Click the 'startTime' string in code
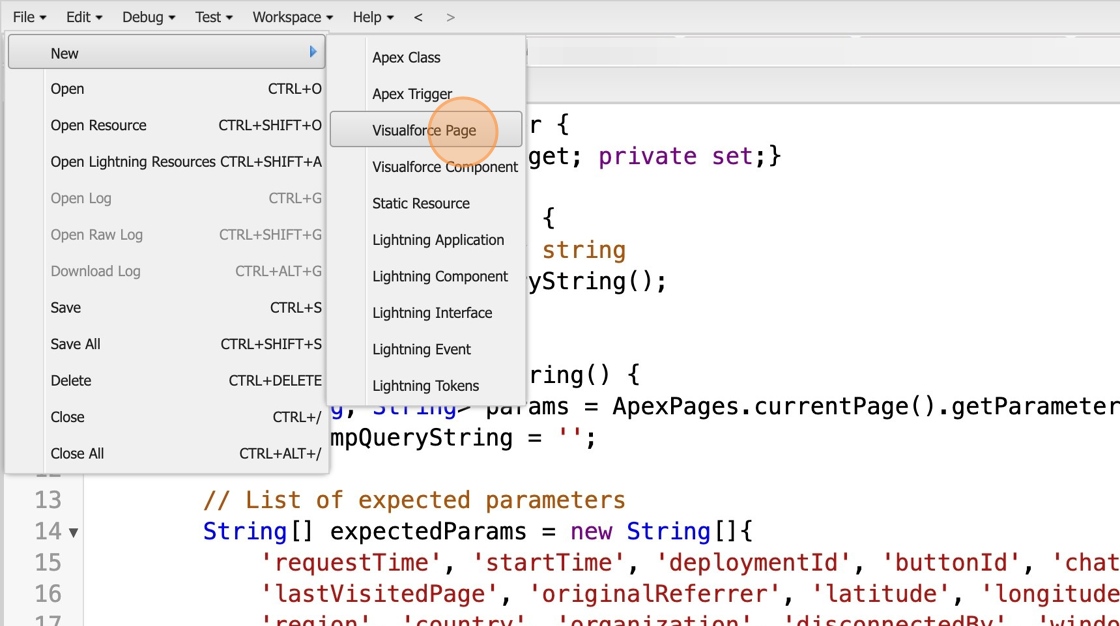1120x626 pixels. [x=549, y=562]
